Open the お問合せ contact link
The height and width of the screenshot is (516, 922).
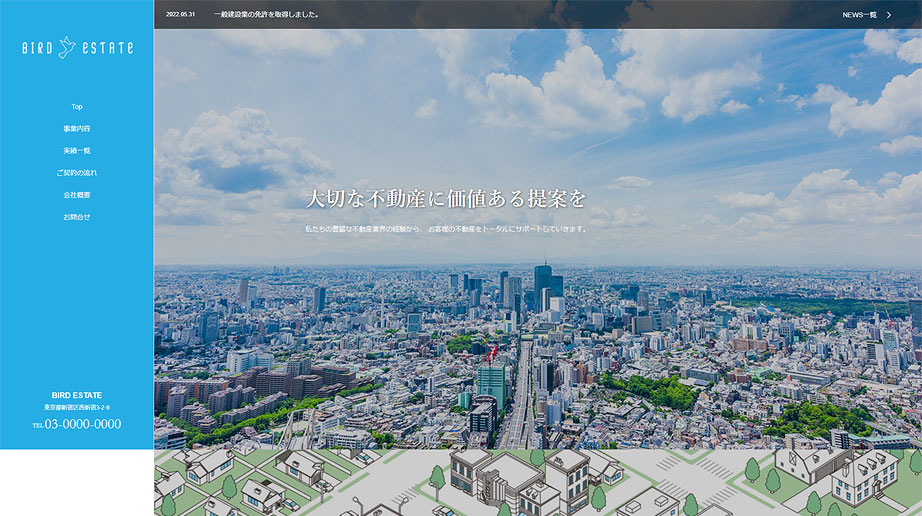(x=77, y=217)
